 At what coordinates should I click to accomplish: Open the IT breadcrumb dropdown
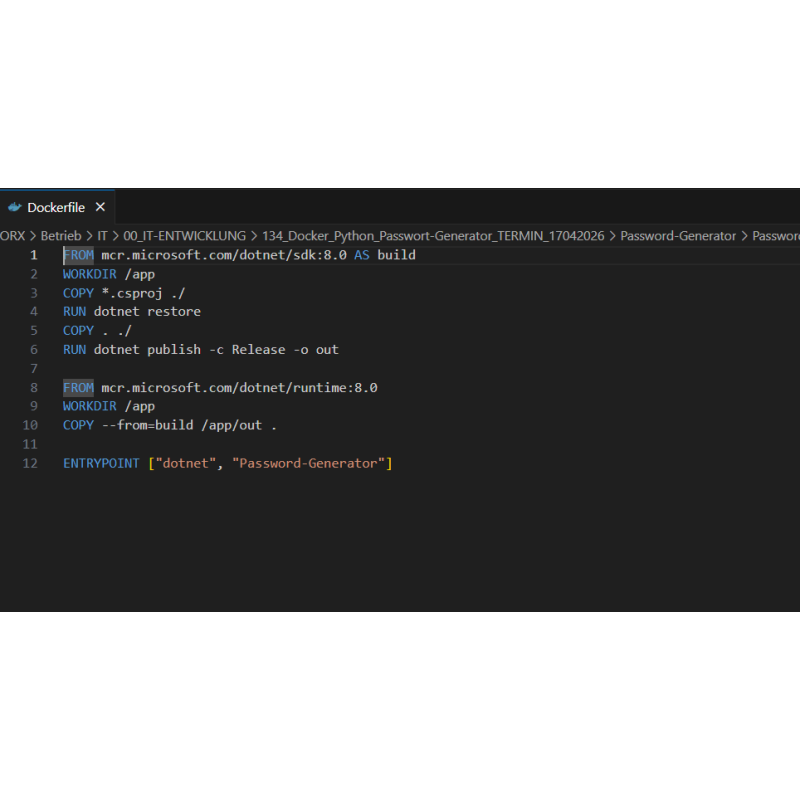pos(102,235)
